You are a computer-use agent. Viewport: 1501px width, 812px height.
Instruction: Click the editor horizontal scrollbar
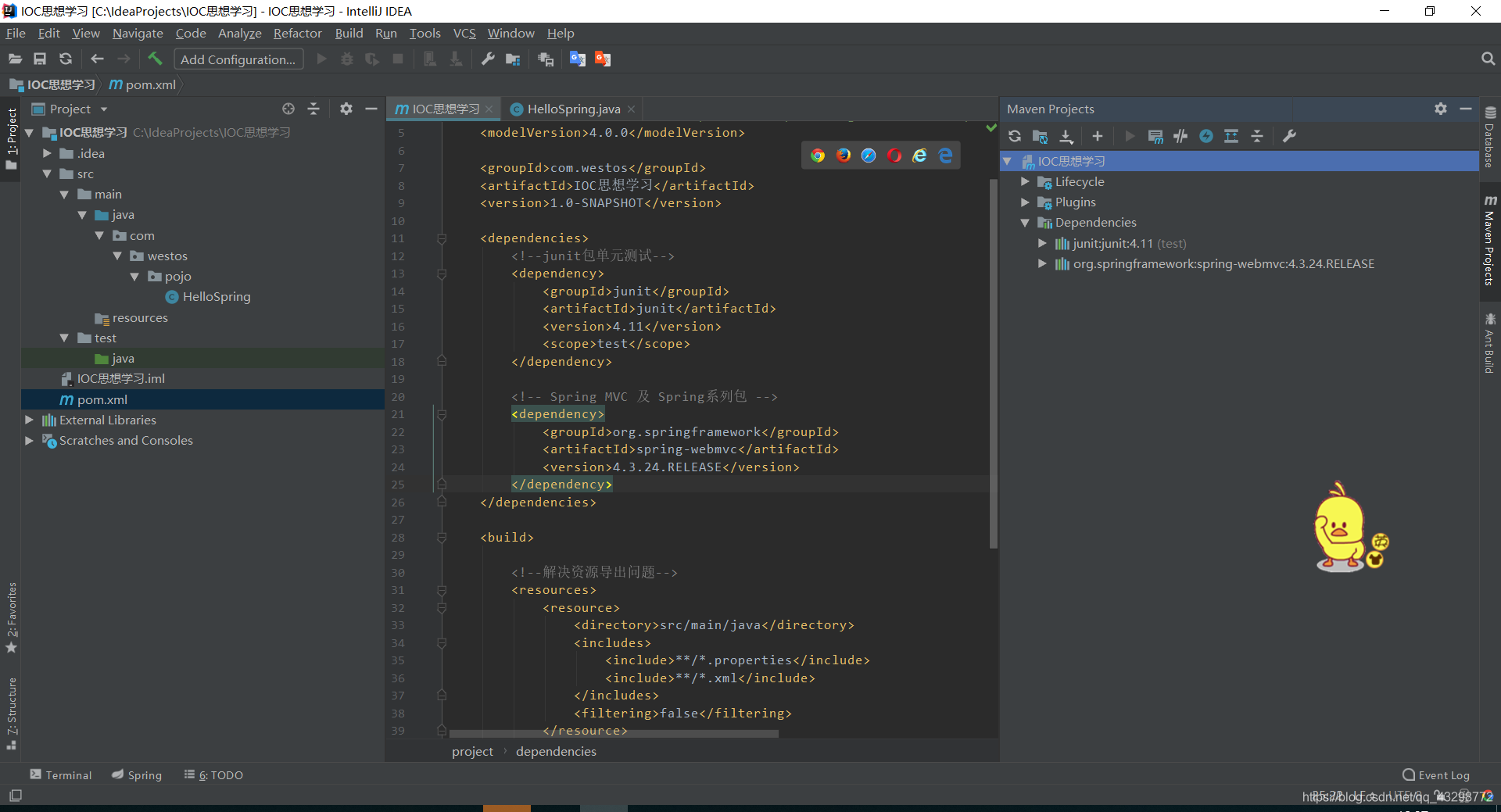tap(614, 734)
